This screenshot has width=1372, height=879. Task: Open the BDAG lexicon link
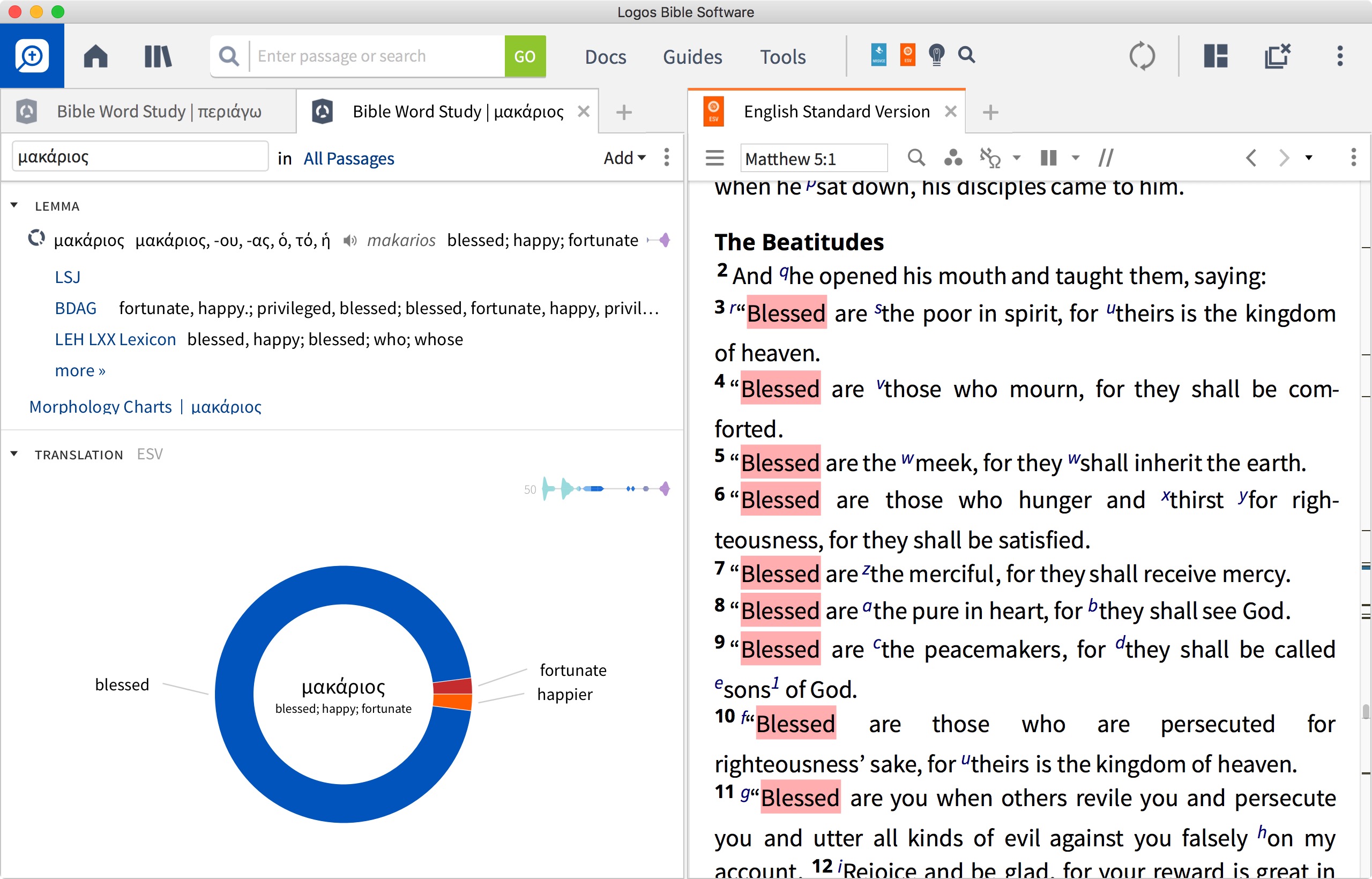(x=76, y=308)
